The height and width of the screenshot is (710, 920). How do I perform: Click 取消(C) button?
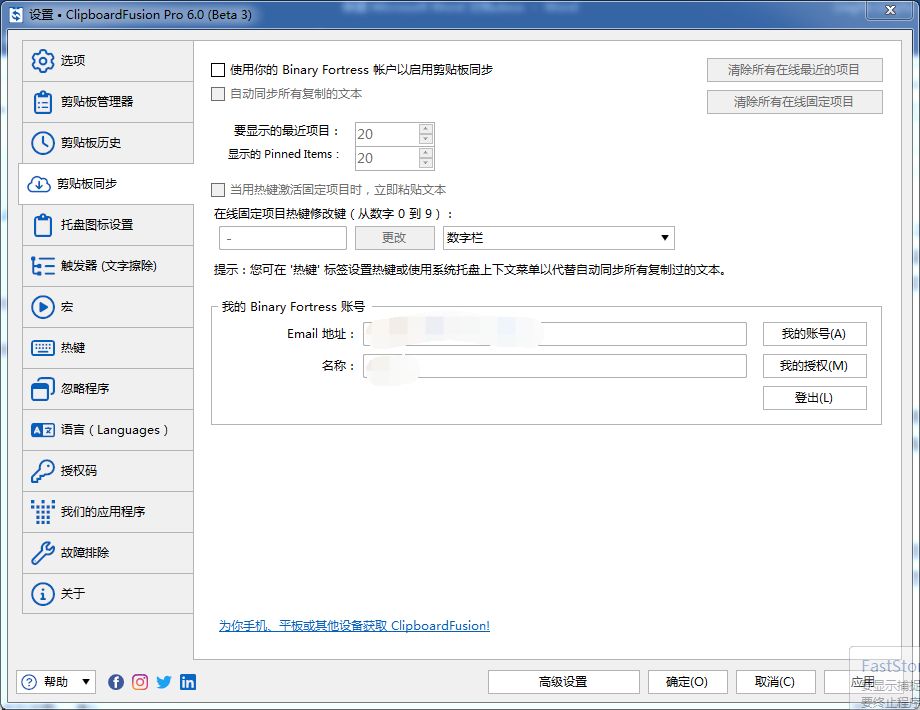coord(775,682)
